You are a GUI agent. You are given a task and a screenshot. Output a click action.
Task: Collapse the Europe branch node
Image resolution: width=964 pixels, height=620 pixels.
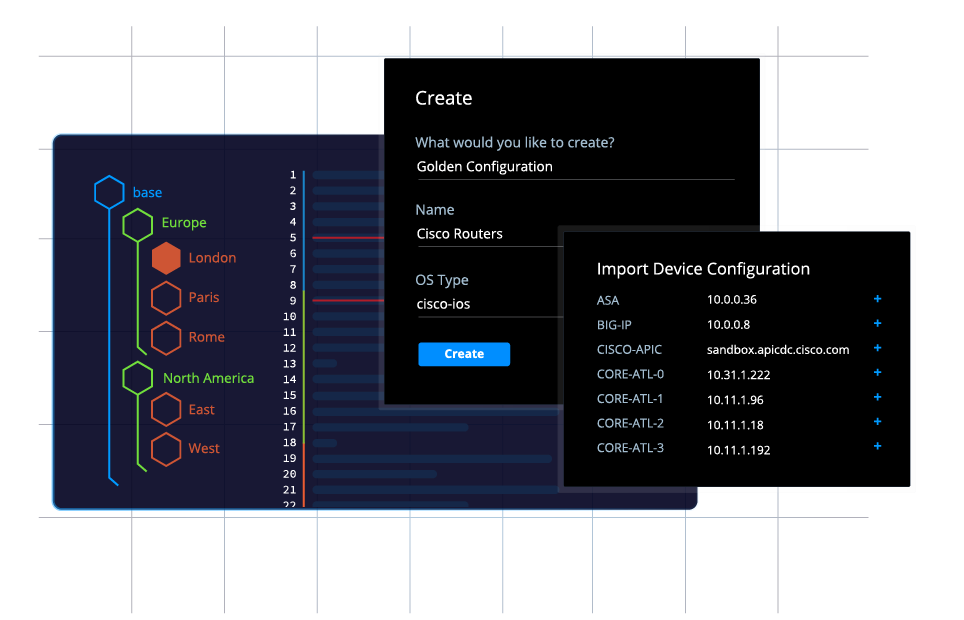(x=138, y=223)
